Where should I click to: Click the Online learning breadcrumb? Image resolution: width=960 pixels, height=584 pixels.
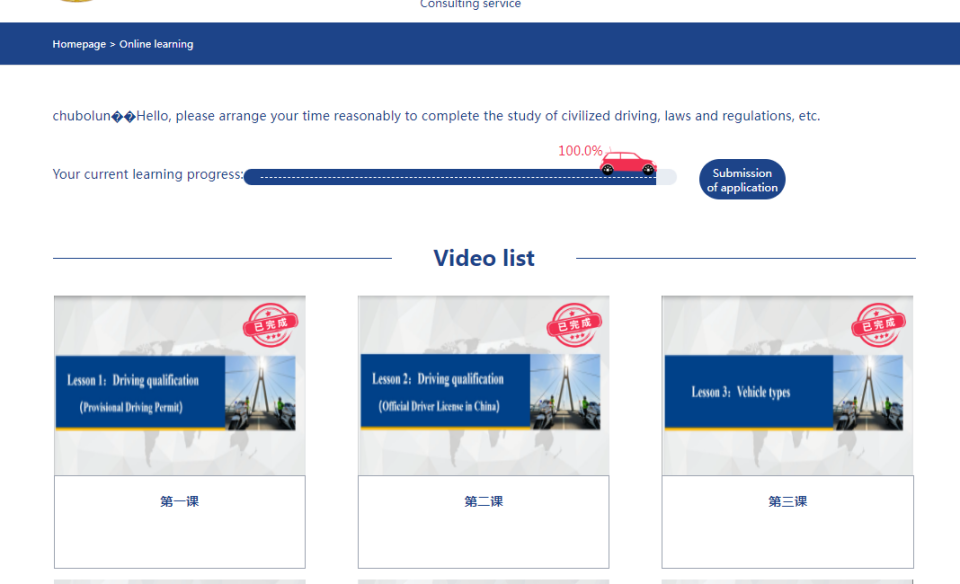pyautogui.click(x=156, y=44)
